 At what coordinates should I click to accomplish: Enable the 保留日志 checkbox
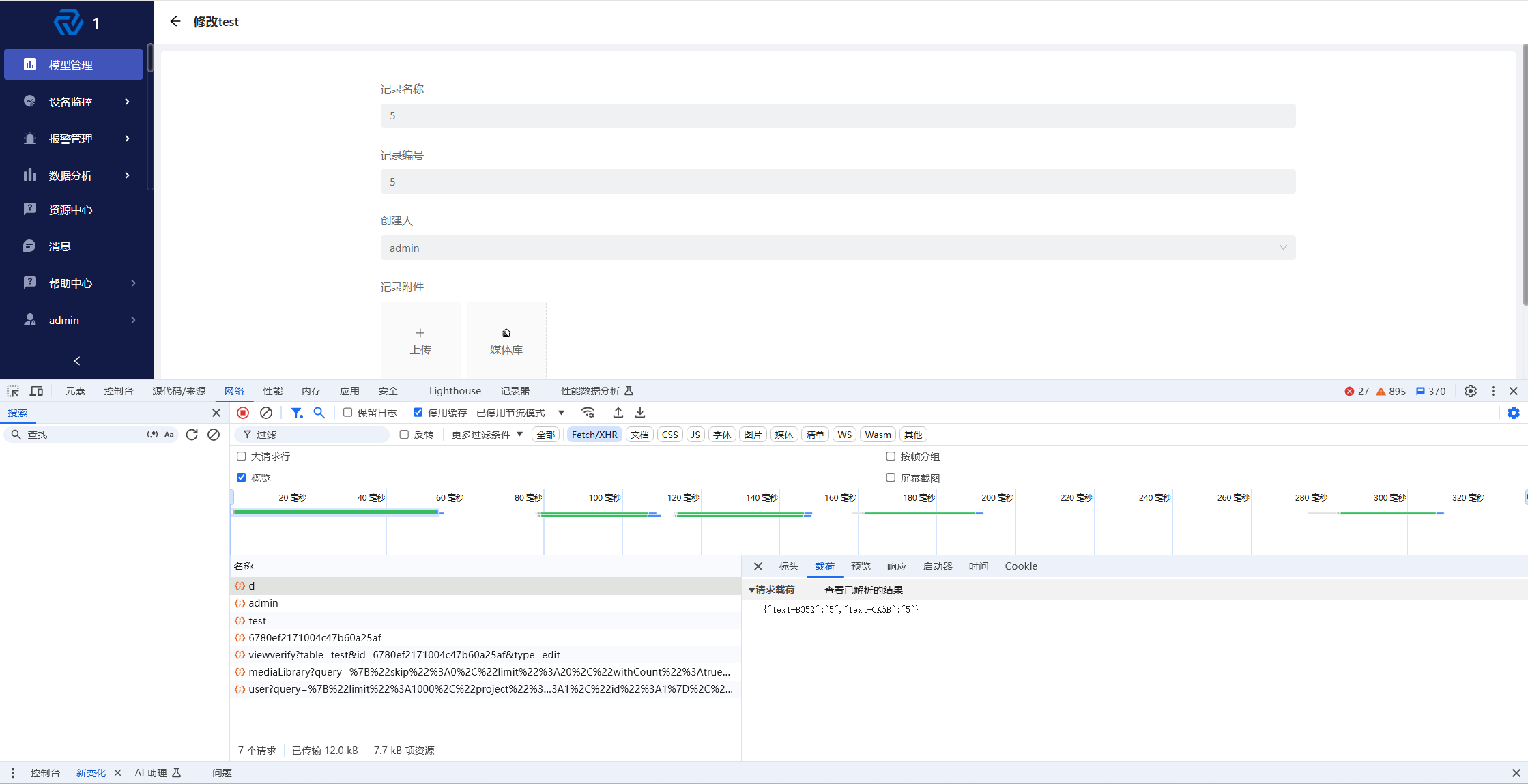348,413
